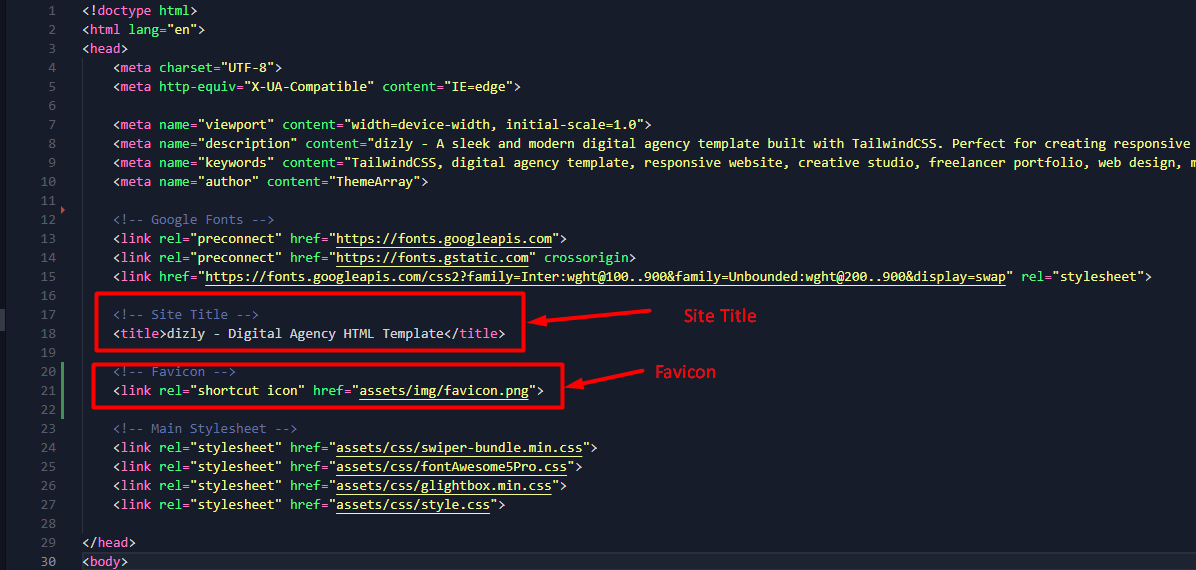The width and height of the screenshot is (1196, 570).
Task: Click line number 1 in the gutter
Action: [x=52, y=11]
